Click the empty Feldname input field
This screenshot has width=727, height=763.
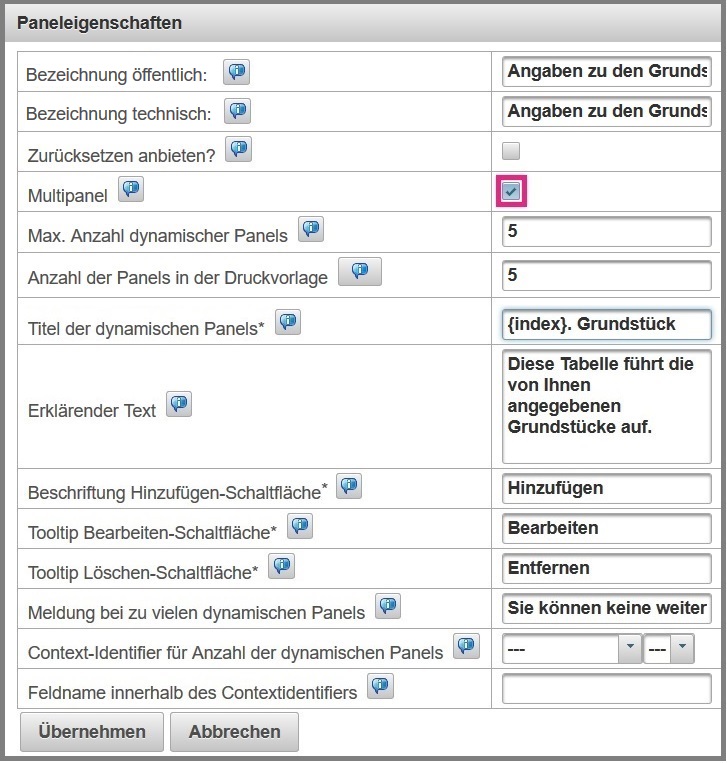(x=606, y=690)
